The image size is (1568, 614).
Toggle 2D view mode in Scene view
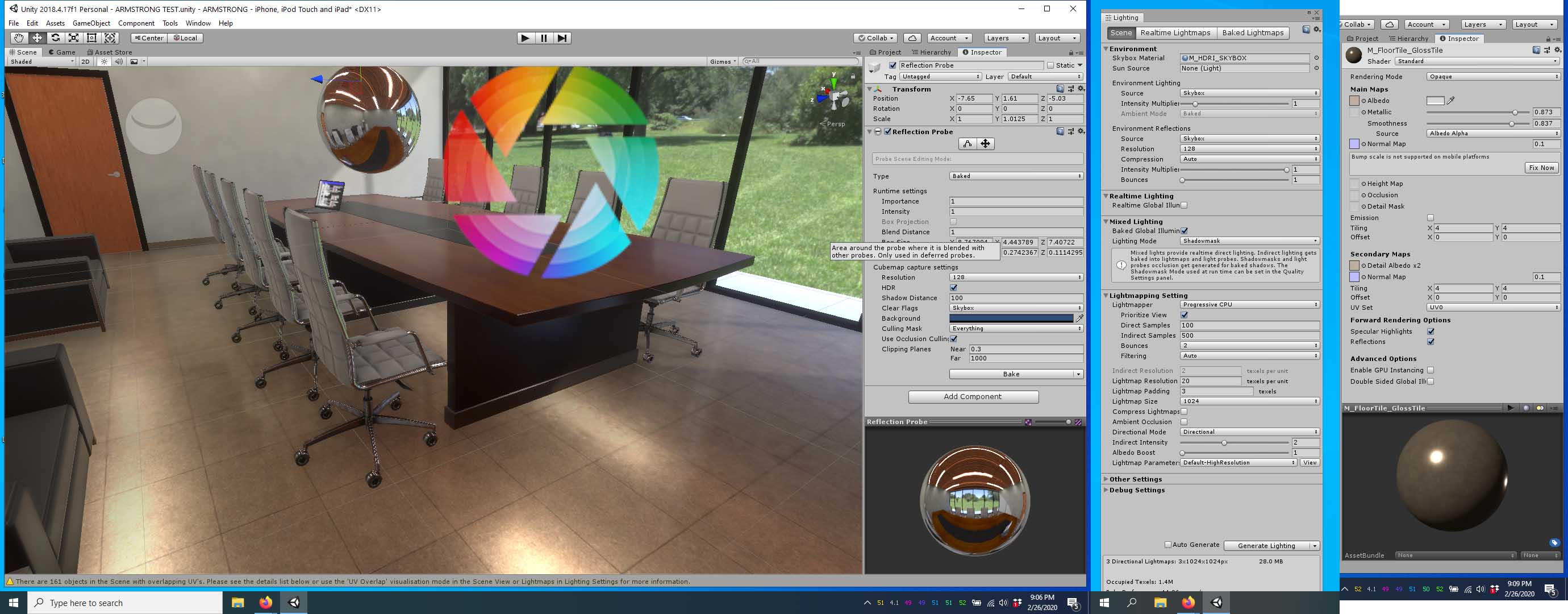85,61
